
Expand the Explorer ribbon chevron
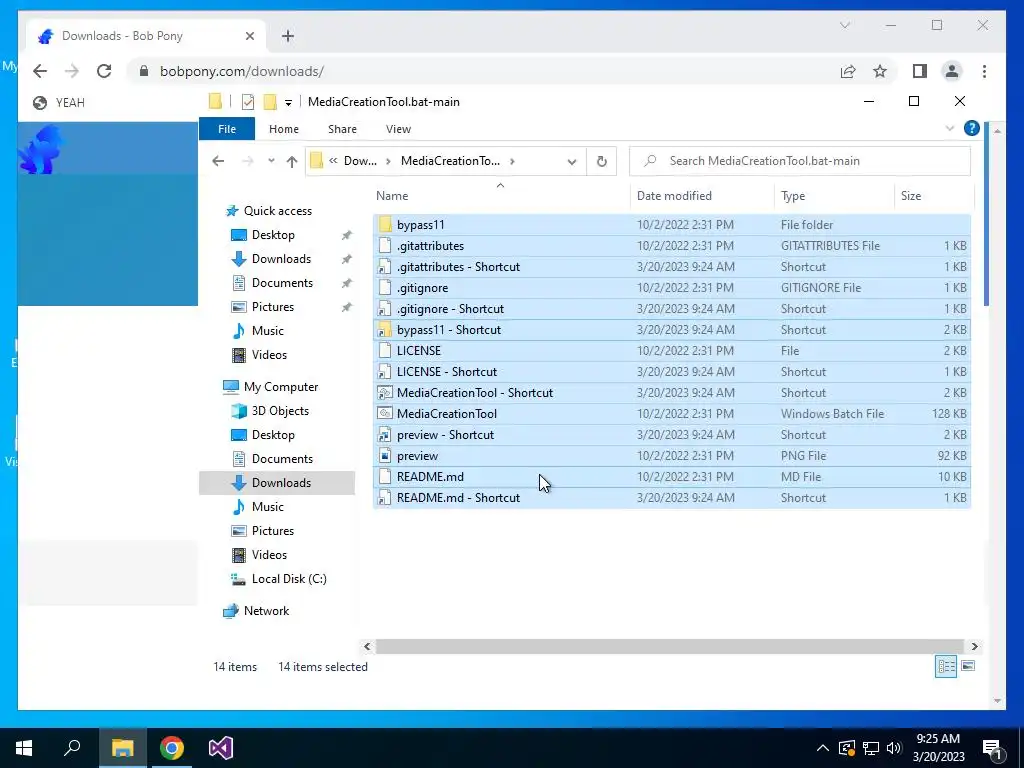[950, 129]
